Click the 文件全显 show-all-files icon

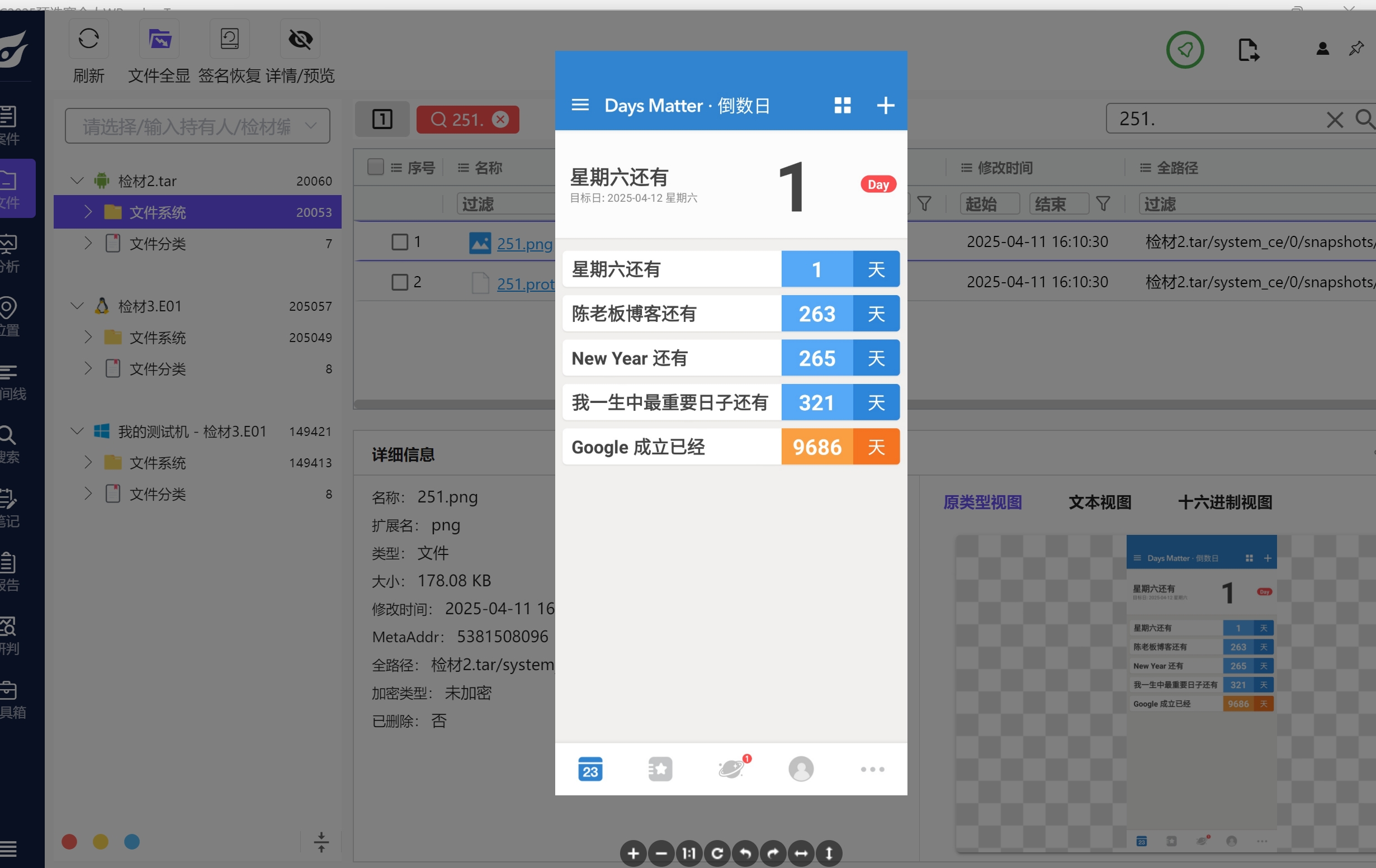point(159,39)
